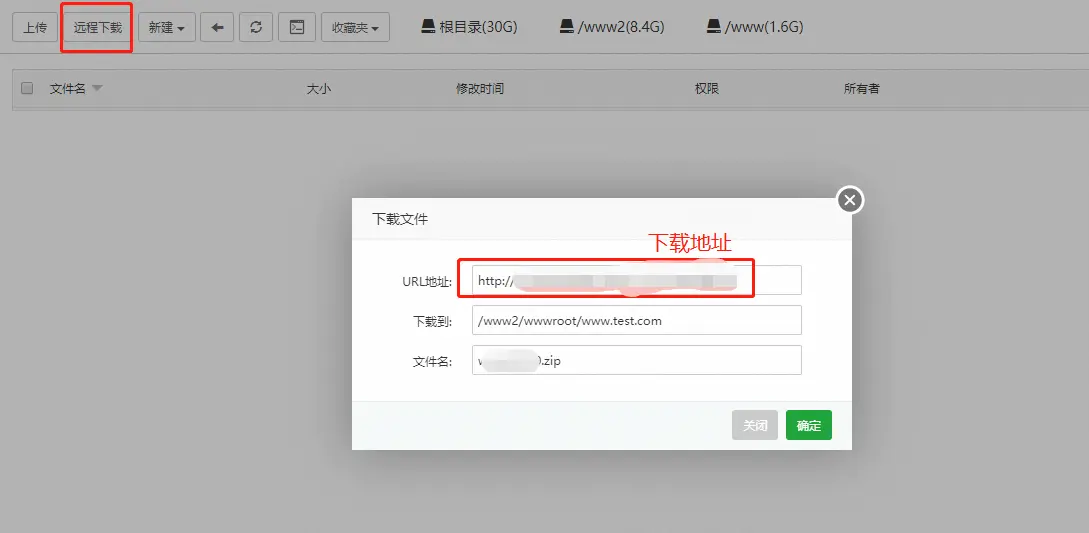
Task: Click the 远程下载 button
Action: click(x=97, y=27)
